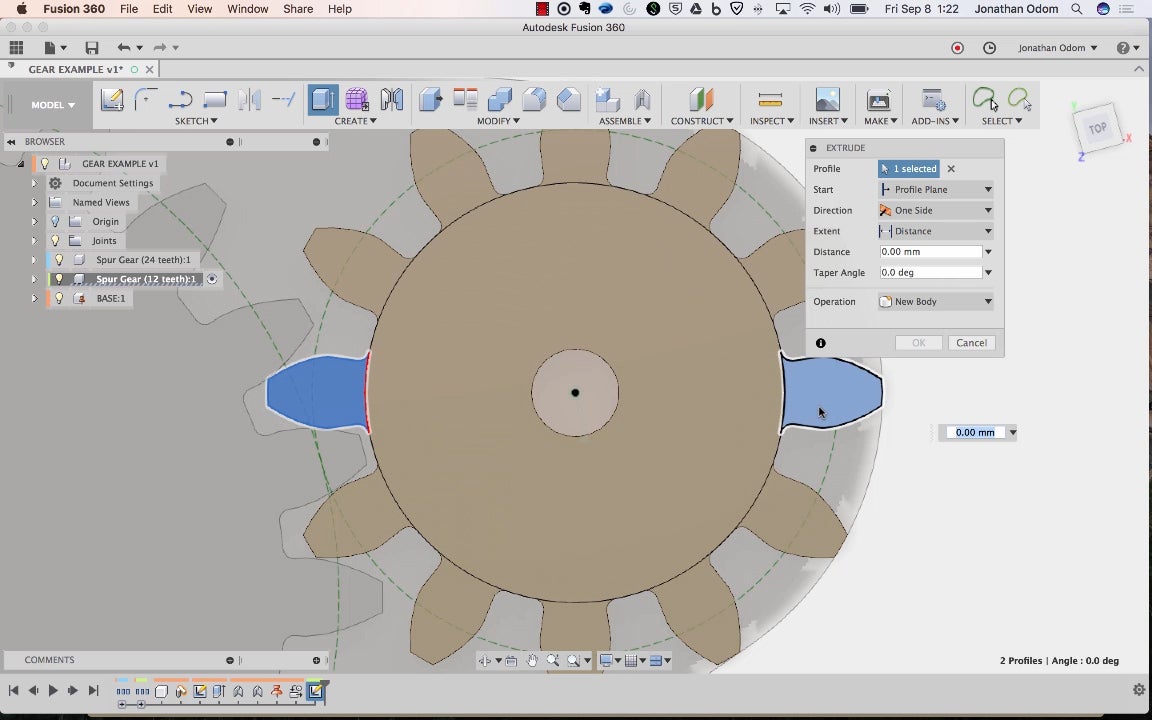The height and width of the screenshot is (720, 1152).
Task: Hide the BASE:1 component via lightbulb
Action: coord(59,298)
